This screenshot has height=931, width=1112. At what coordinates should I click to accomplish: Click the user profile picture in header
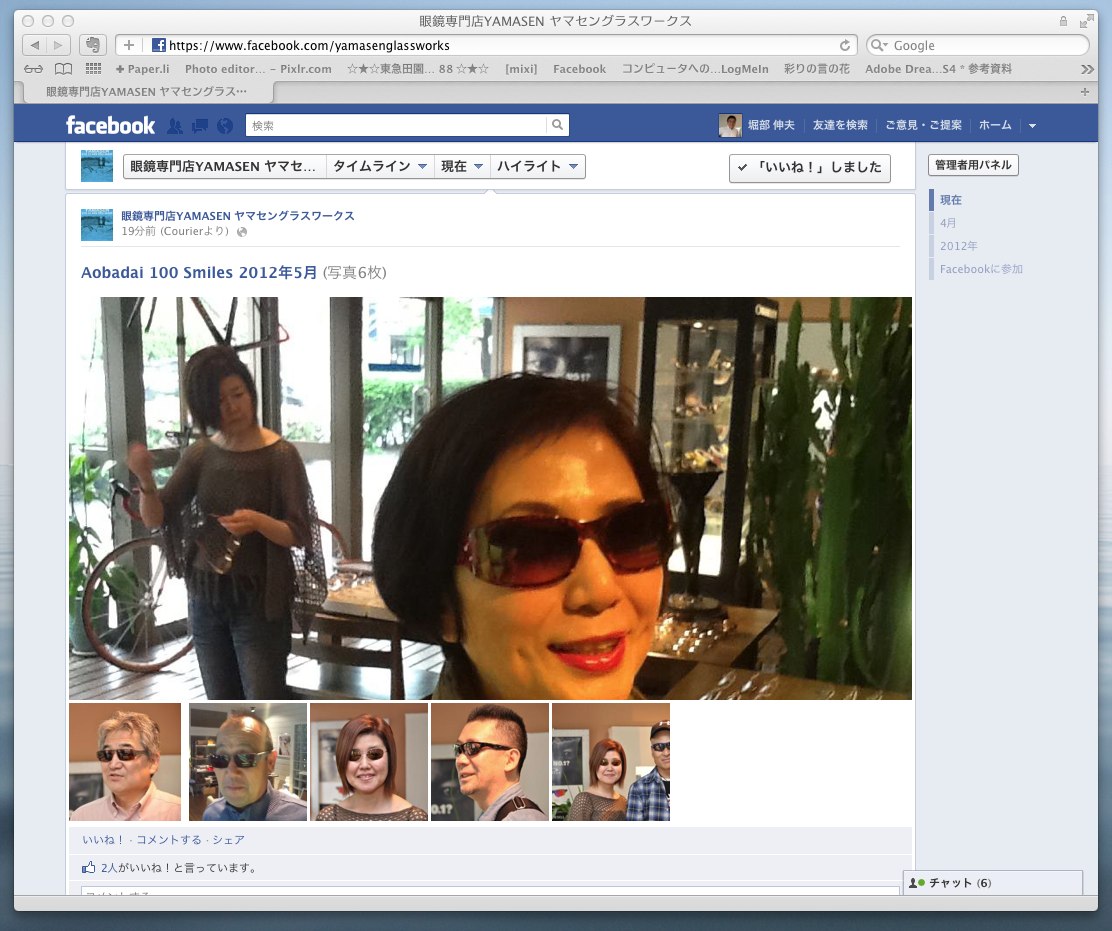[x=730, y=126]
